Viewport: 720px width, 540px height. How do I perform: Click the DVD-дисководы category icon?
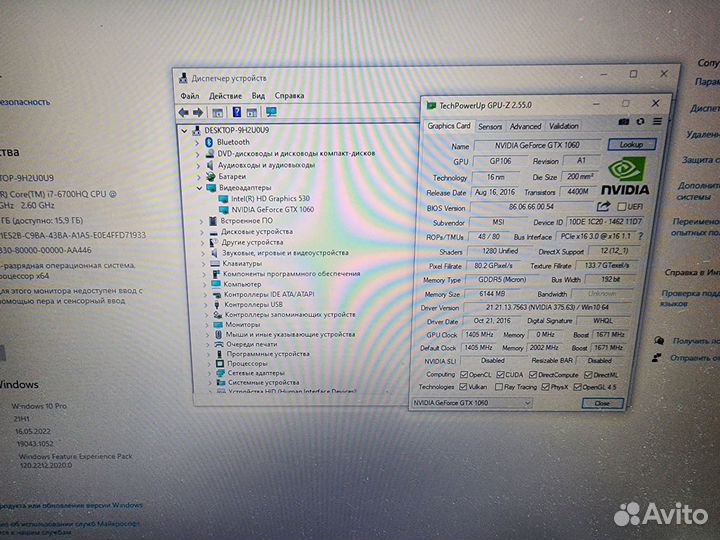[x=210, y=153]
